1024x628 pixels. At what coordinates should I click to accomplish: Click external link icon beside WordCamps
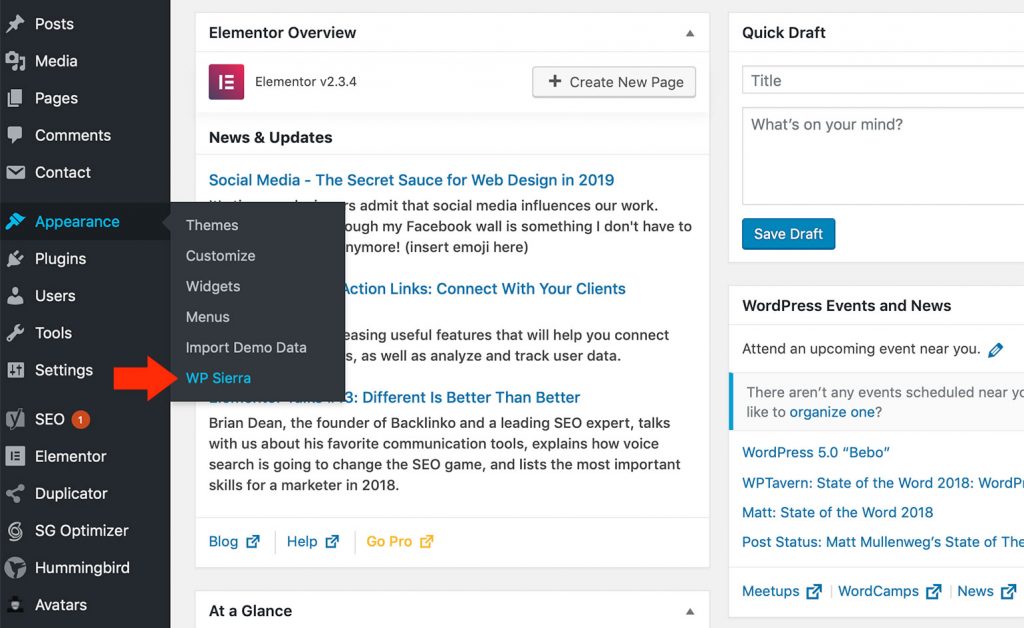click(x=934, y=591)
